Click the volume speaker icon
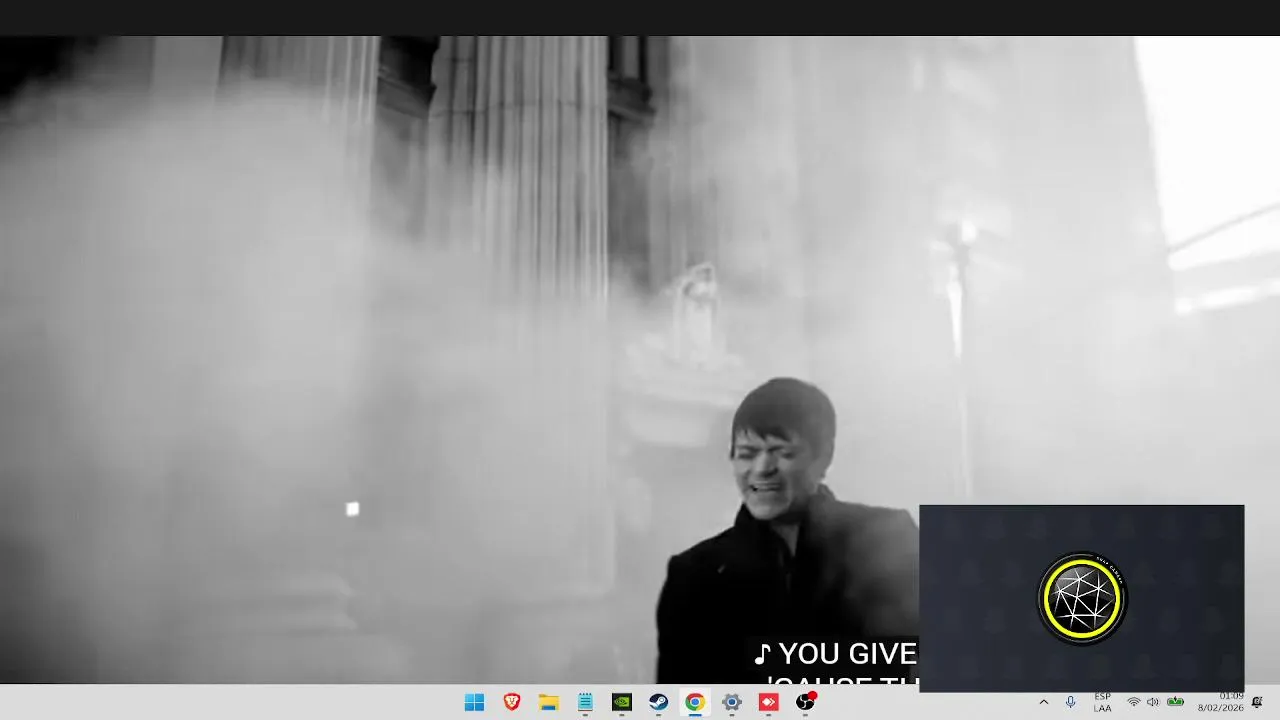 1153,702
